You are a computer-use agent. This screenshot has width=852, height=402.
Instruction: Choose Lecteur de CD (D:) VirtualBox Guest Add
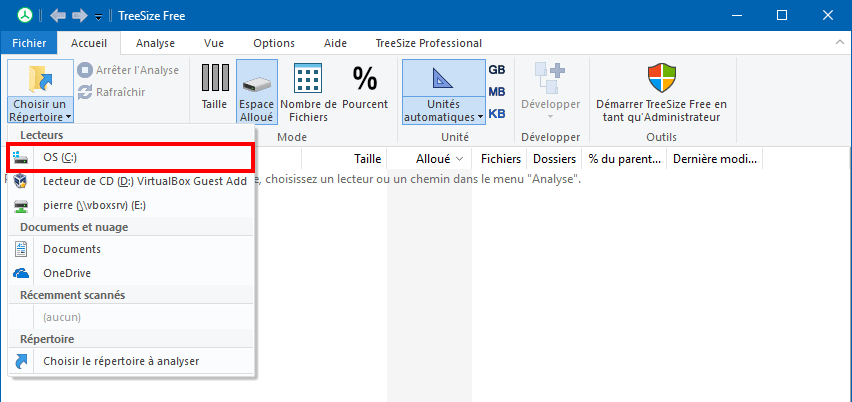[x=131, y=181]
